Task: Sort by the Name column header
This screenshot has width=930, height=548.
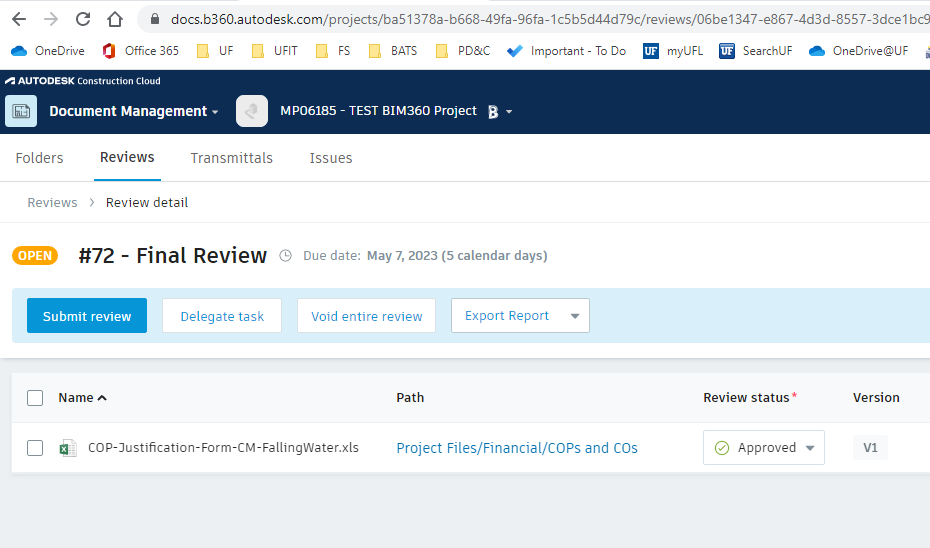Action: (82, 398)
